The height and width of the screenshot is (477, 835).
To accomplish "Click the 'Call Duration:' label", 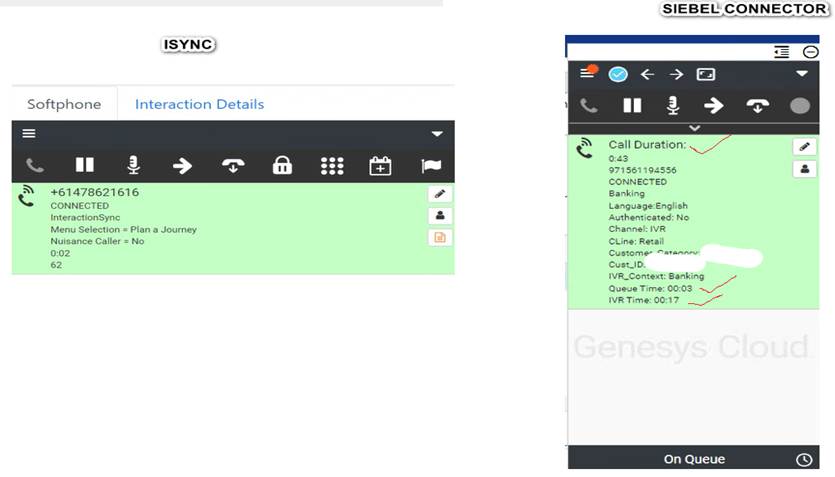I will point(647,144).
